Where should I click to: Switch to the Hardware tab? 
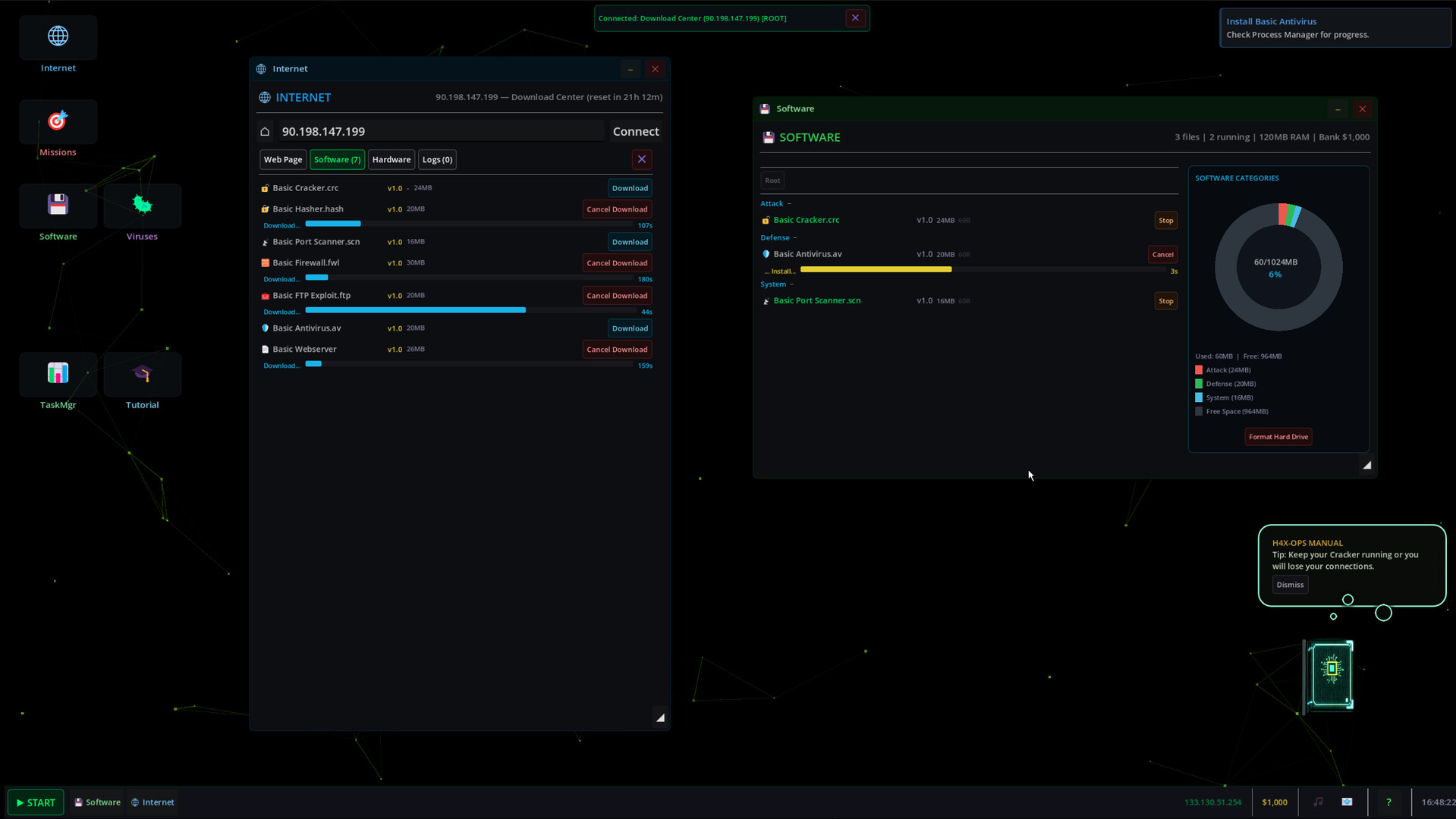pyautogui.click(x=391, y=160)
